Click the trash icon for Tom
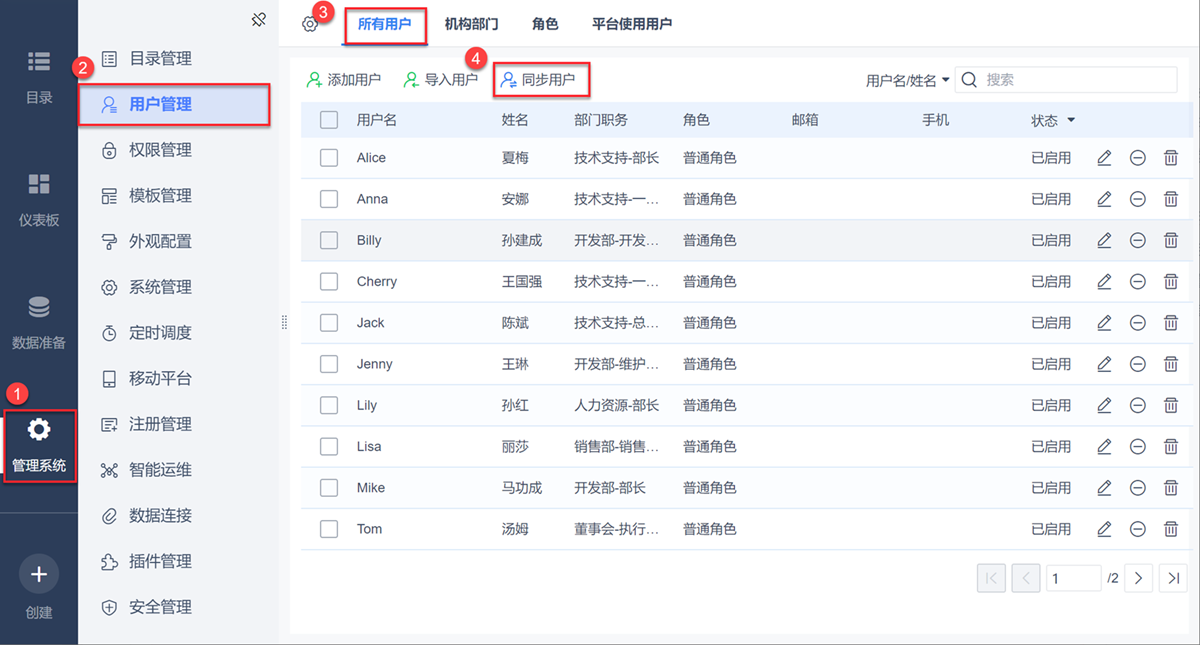1200x645 pixels. pyautogui.click(x=1171, y=529)
